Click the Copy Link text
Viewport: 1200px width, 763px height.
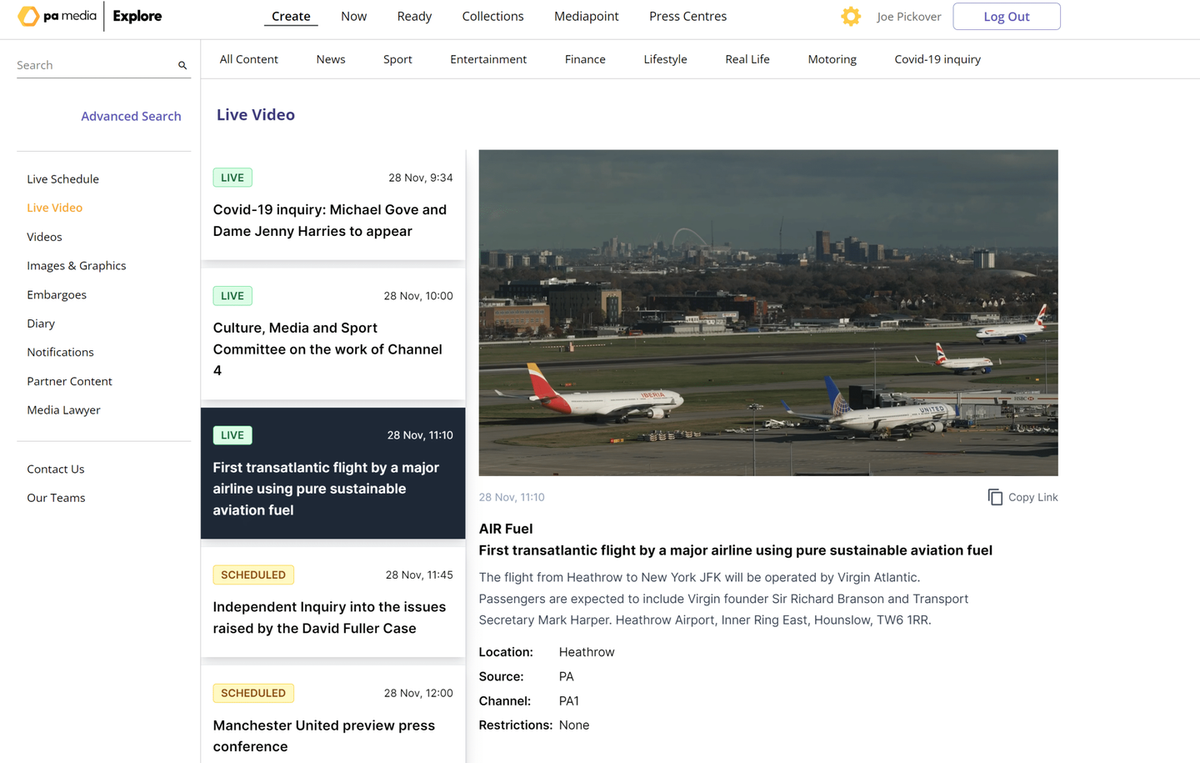point(1033,497)
